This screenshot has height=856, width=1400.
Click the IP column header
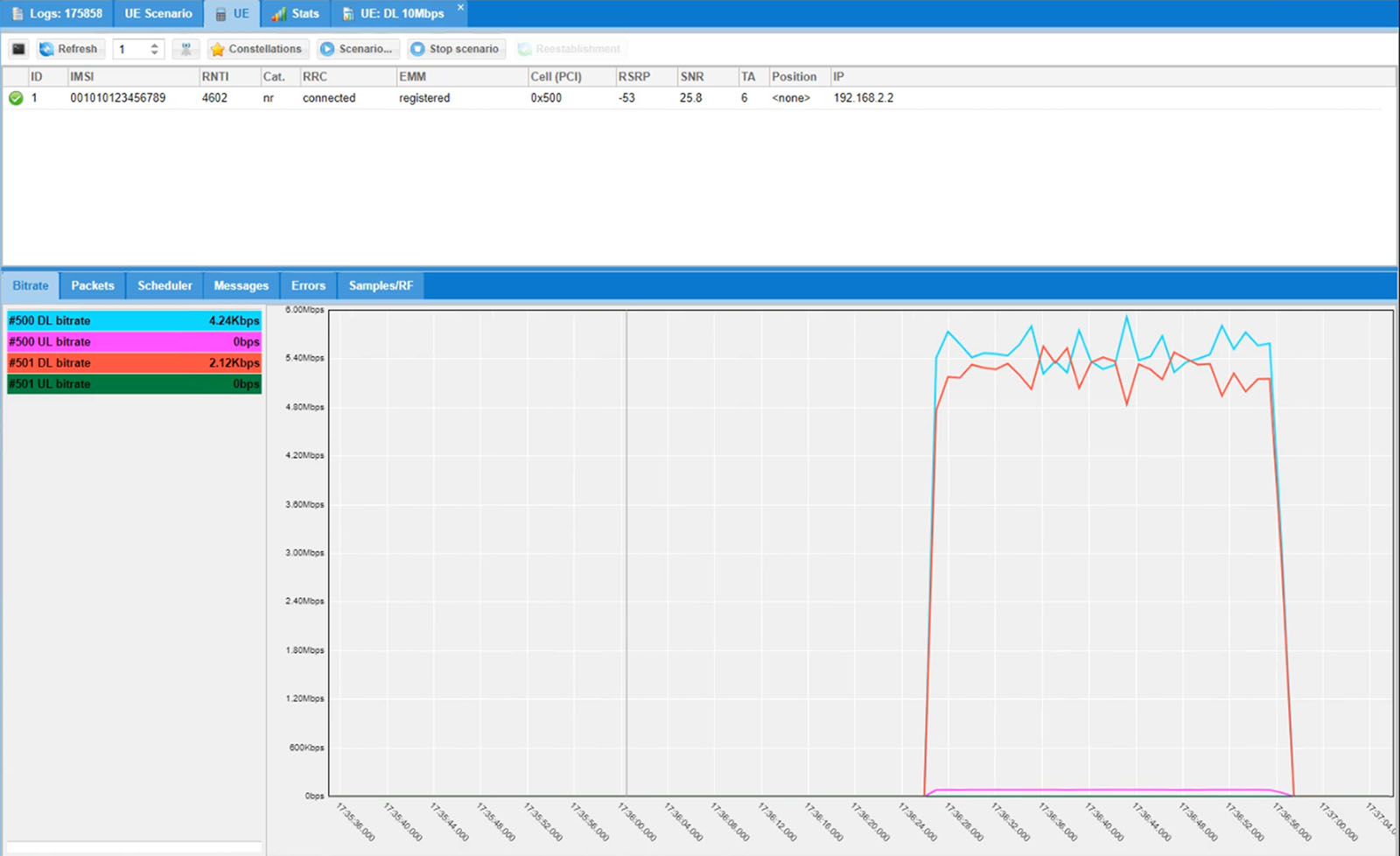pos(1111,77)
